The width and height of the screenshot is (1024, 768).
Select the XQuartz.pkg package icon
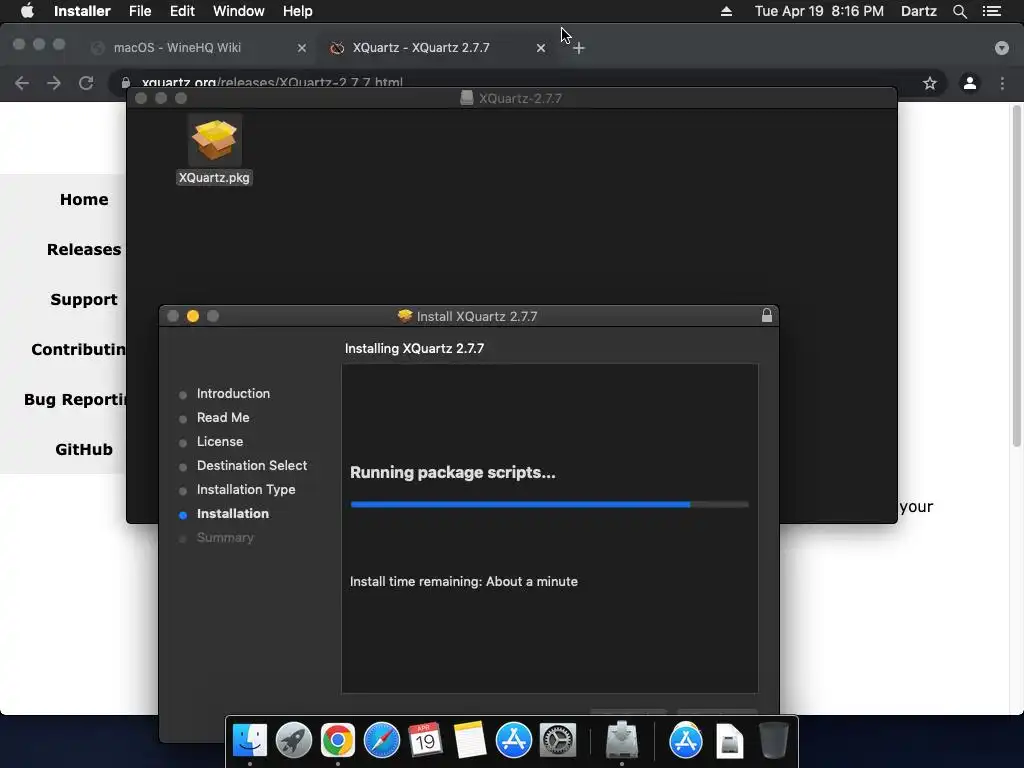[214, 140]
